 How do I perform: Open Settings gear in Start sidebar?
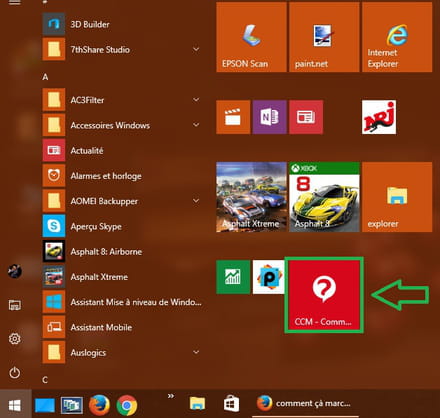pos(15,339)
